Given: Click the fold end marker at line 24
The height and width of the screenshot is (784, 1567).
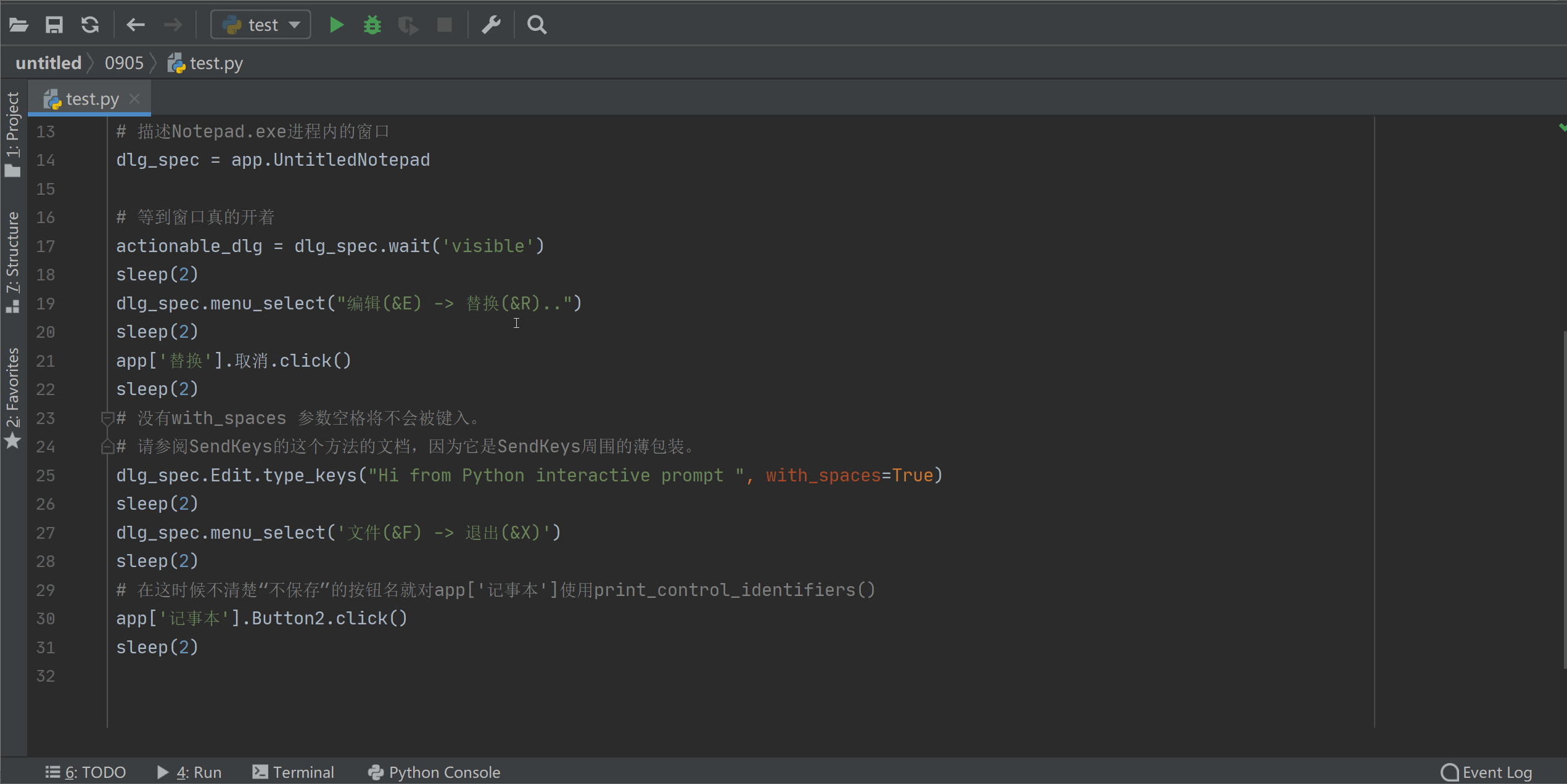Looking at the screenshot, I should 107,447.
